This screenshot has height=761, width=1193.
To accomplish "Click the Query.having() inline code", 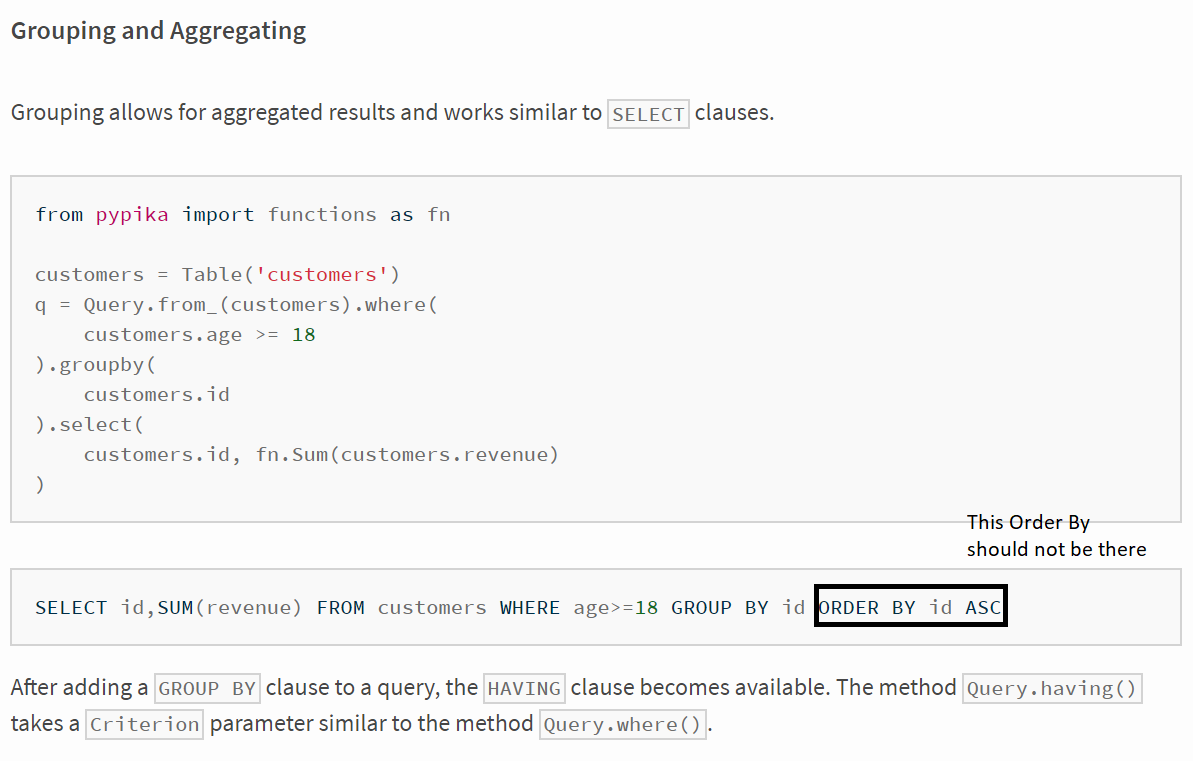I will (1051, 689).
